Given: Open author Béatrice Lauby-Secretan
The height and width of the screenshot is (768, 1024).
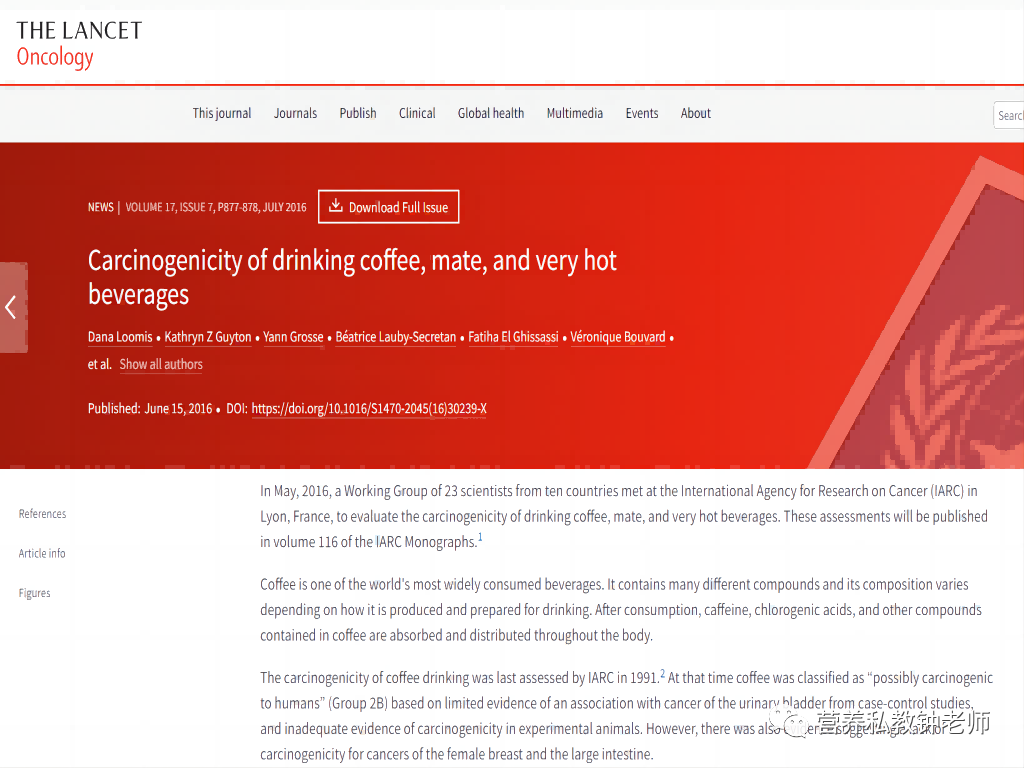Looking at the screenshot, I should coord(396,337).
